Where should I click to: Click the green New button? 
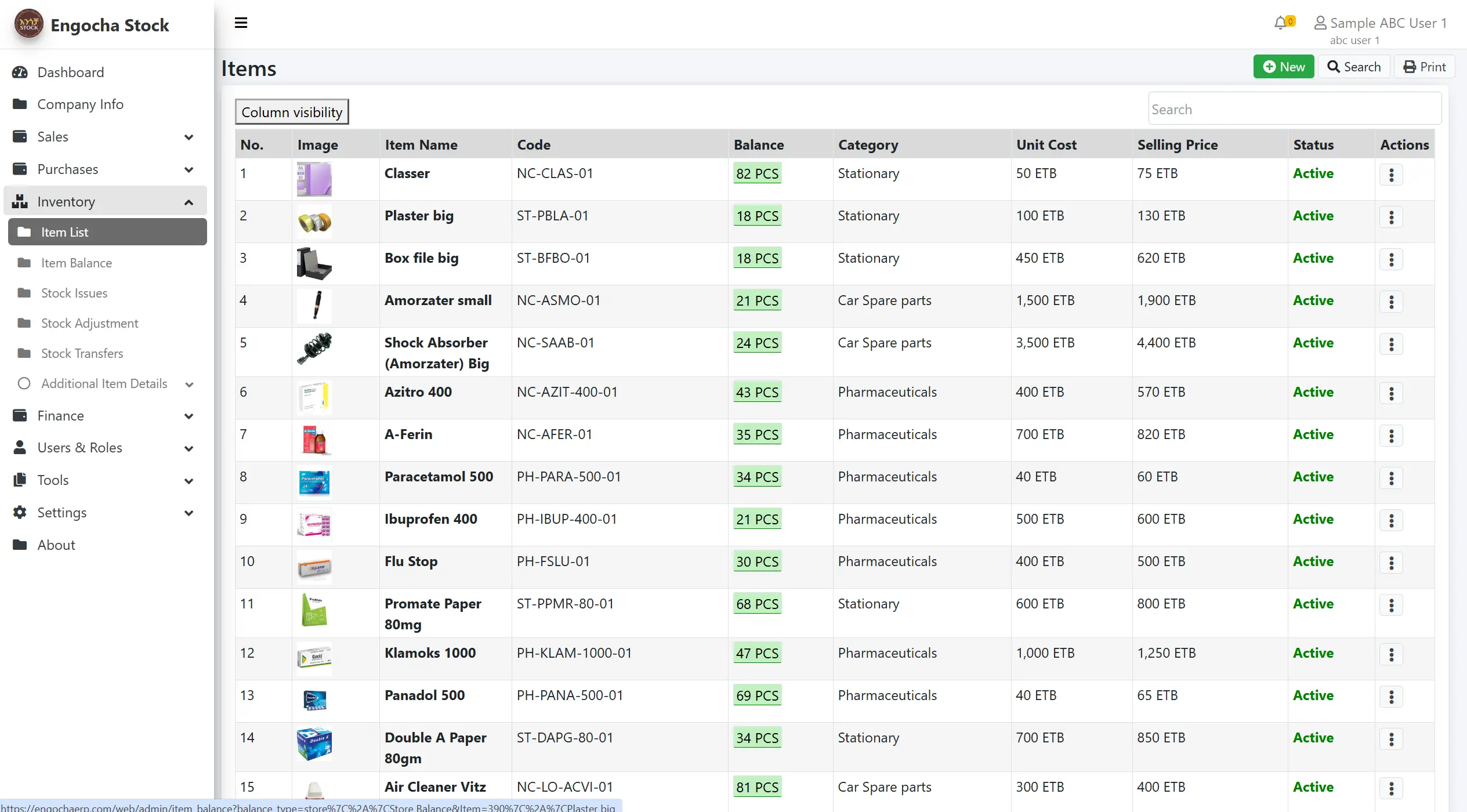coord(1283,67)
